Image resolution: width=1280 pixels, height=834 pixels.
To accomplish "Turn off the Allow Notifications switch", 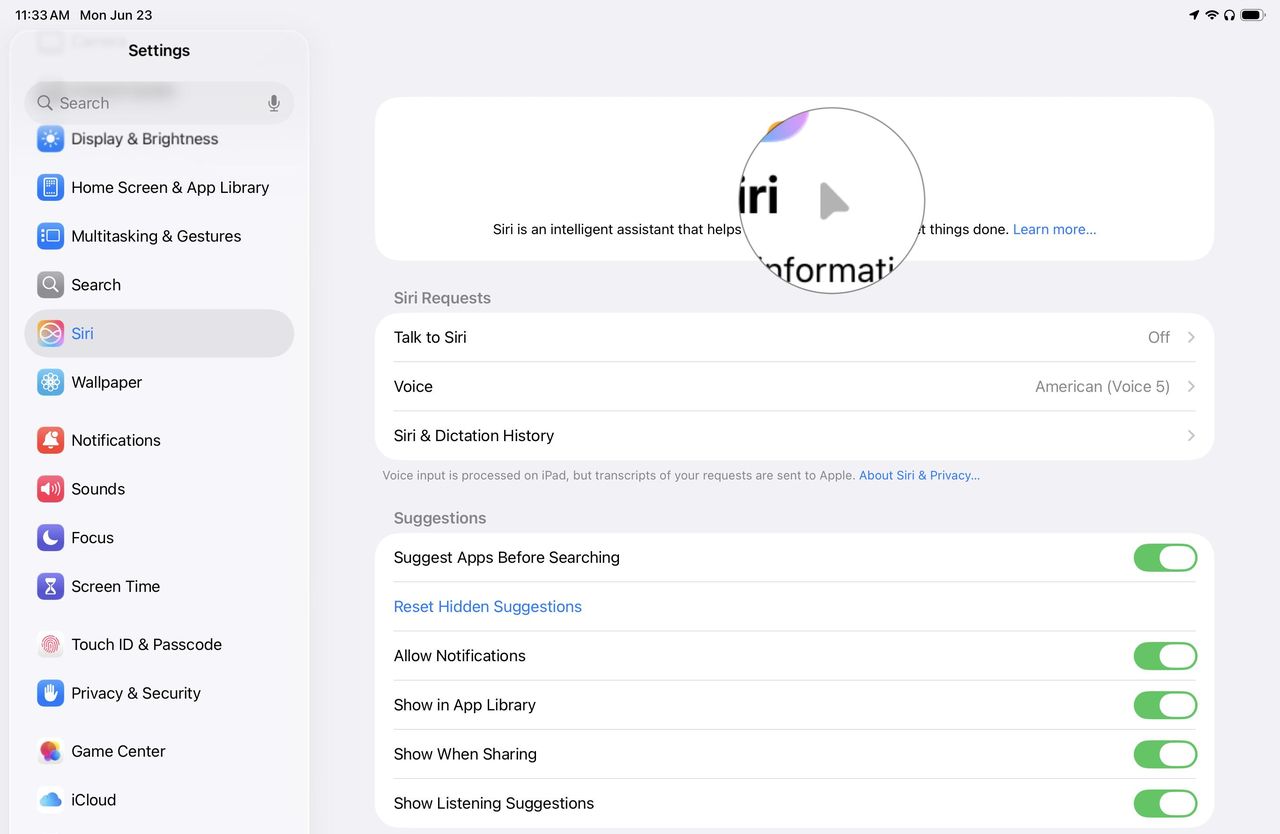I will tap(1165, 656).
